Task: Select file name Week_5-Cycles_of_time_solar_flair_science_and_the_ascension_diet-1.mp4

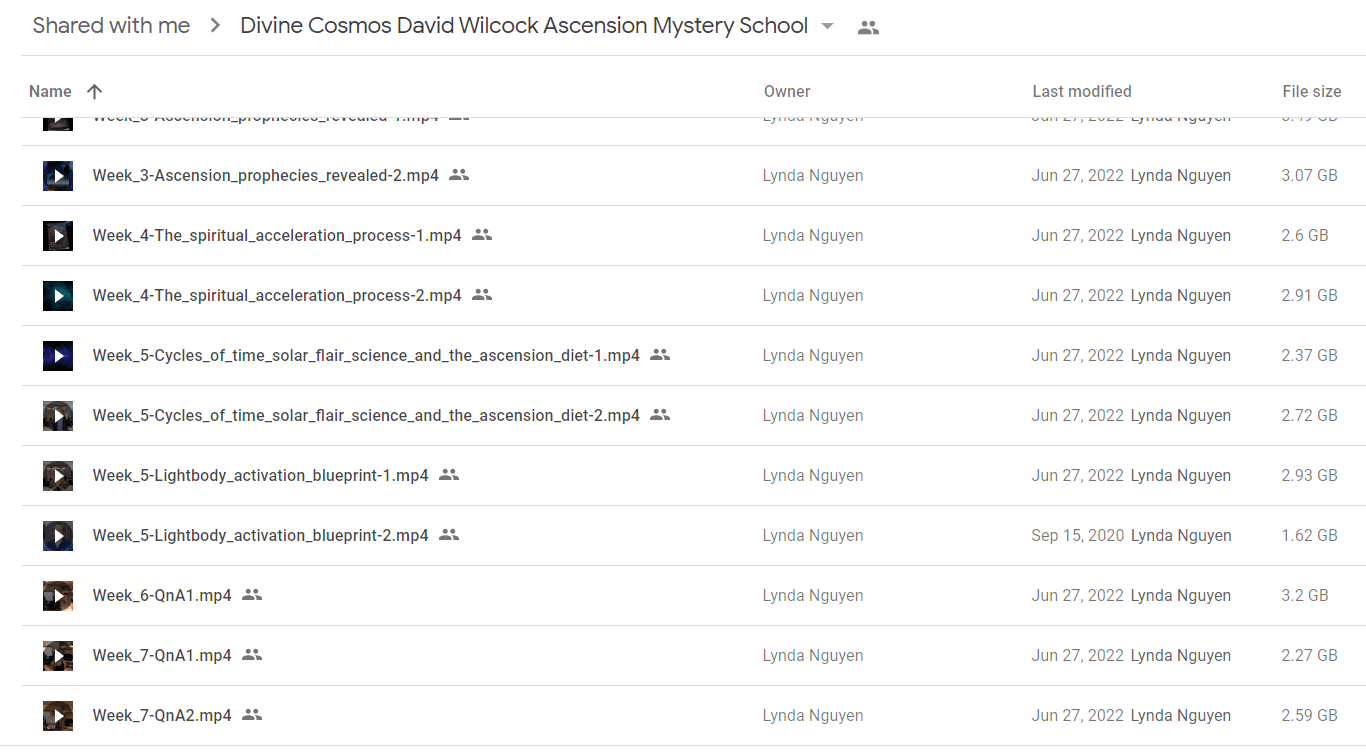Action: tap(366, 356)
